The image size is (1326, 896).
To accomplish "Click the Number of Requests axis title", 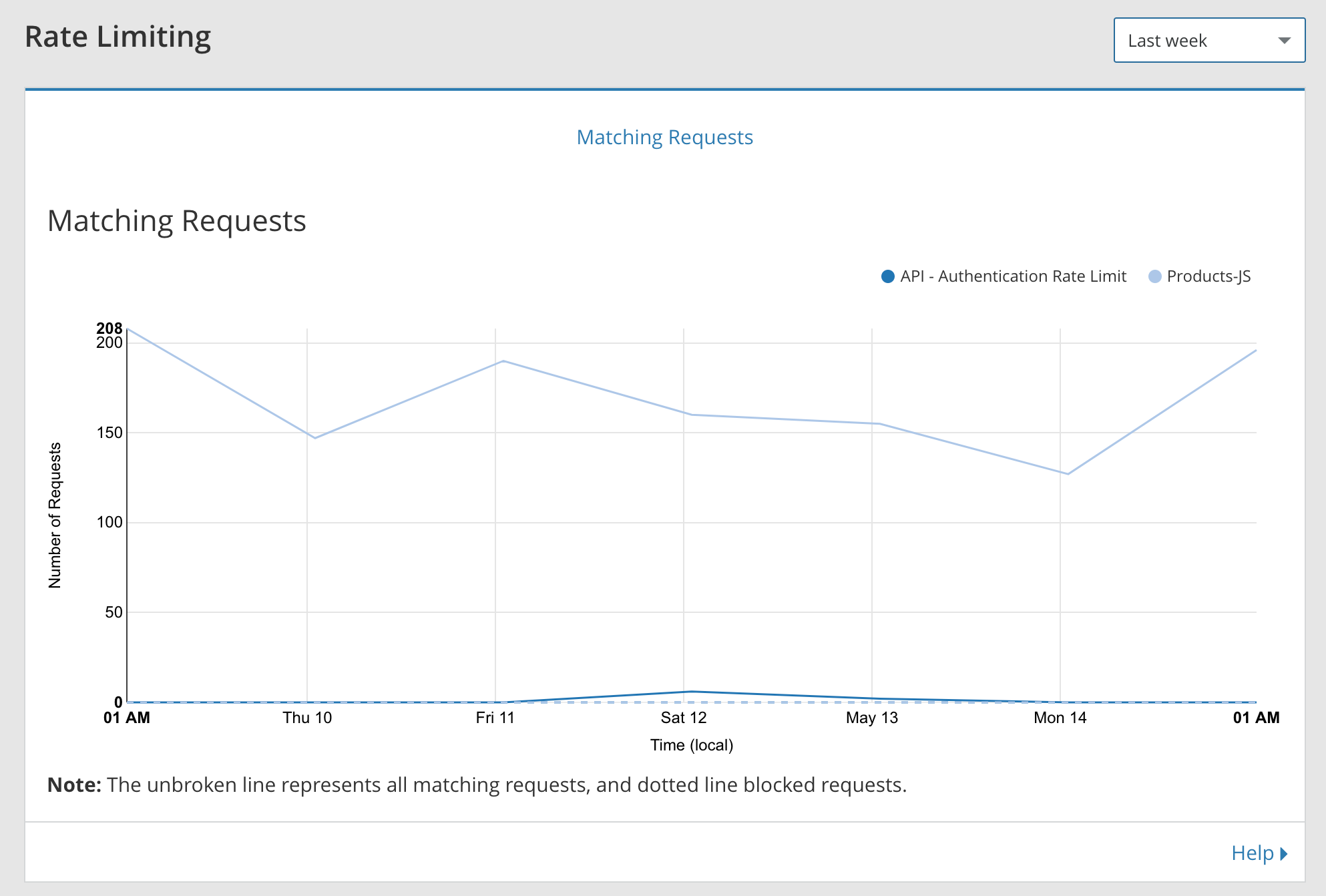I will click(x=55, y=515).
